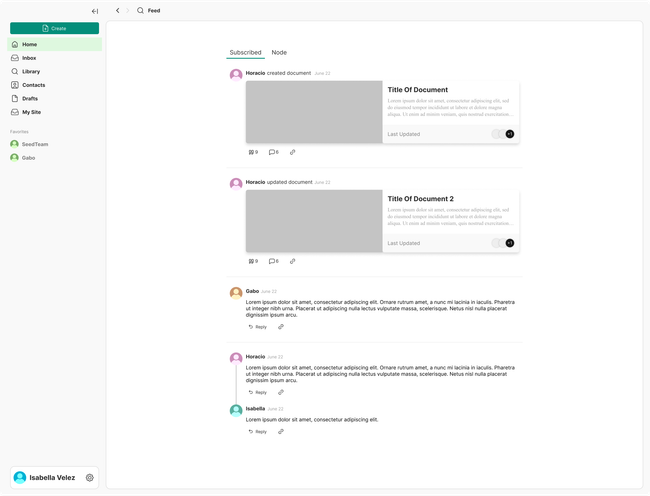Open SeedTeam under Favorites
This screenshot has width=650, height=496.
coord(34,144)
